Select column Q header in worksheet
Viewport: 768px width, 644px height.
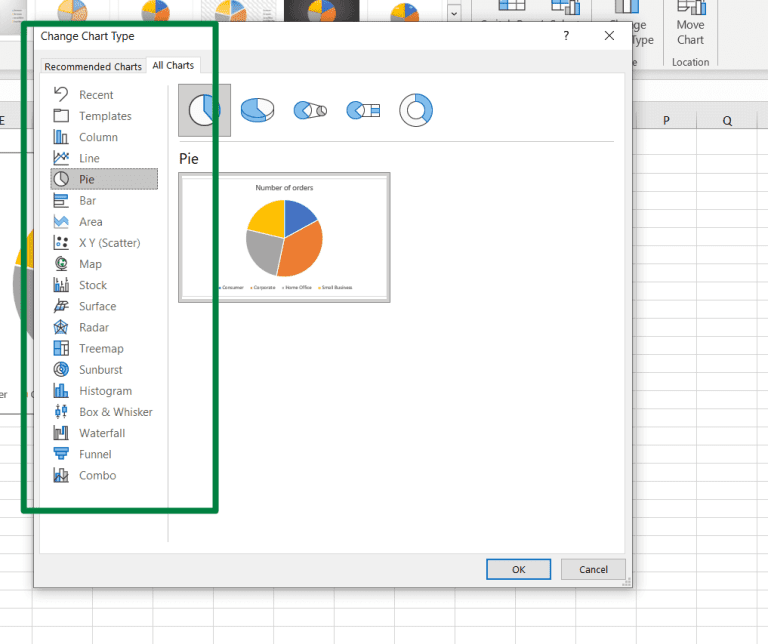(x=727, y=120)
